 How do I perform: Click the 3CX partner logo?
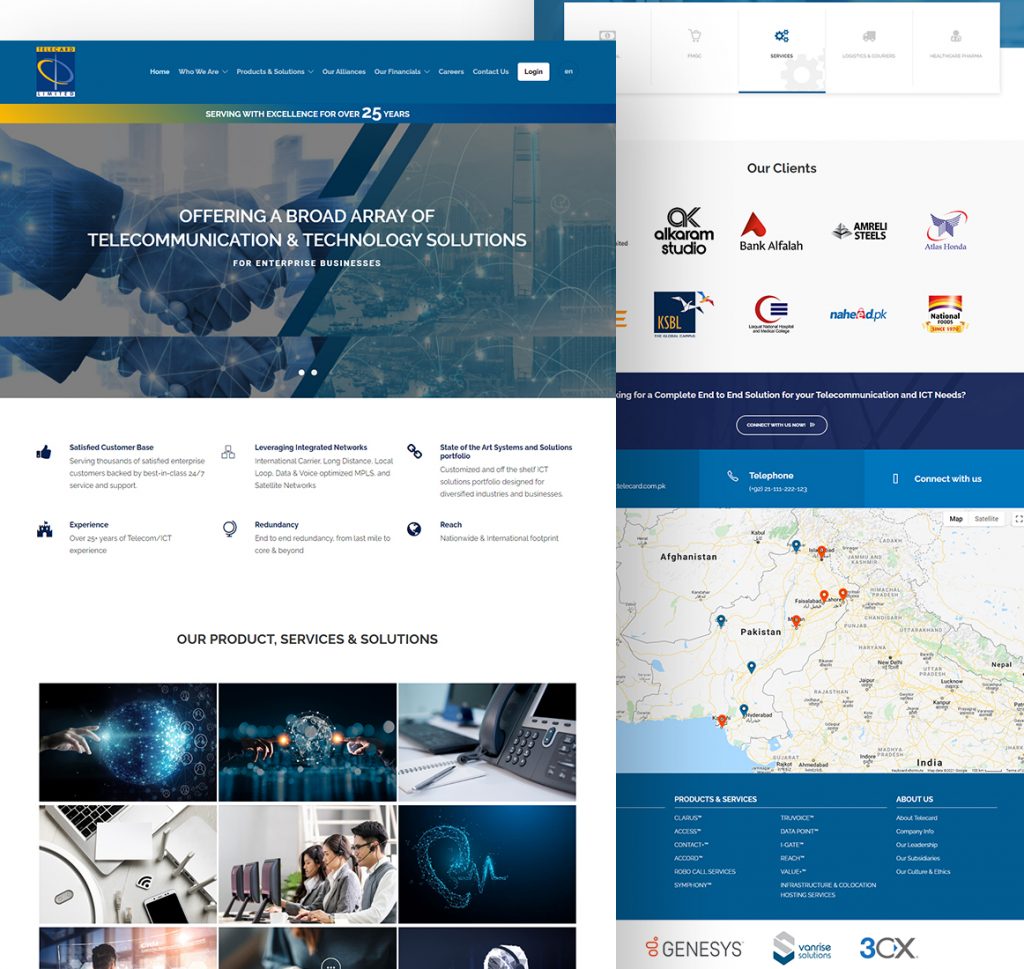[888, 947]
